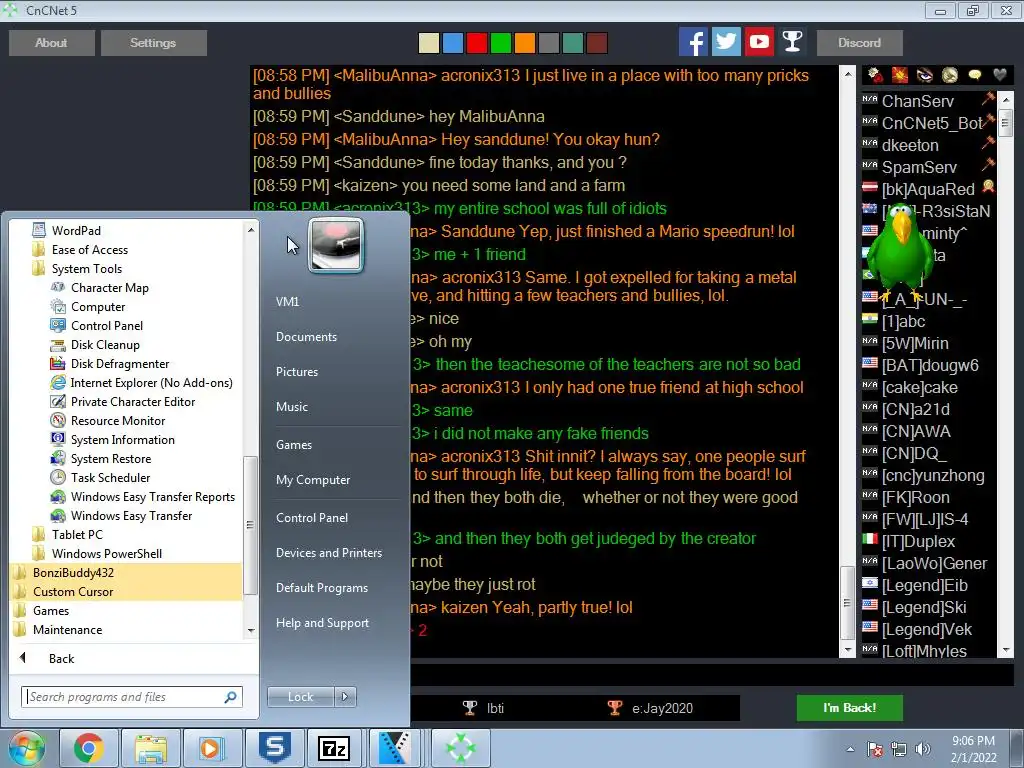Pick the dark red chat color swatch
The width and height of the screenshot is (1024, 768).
597,43
